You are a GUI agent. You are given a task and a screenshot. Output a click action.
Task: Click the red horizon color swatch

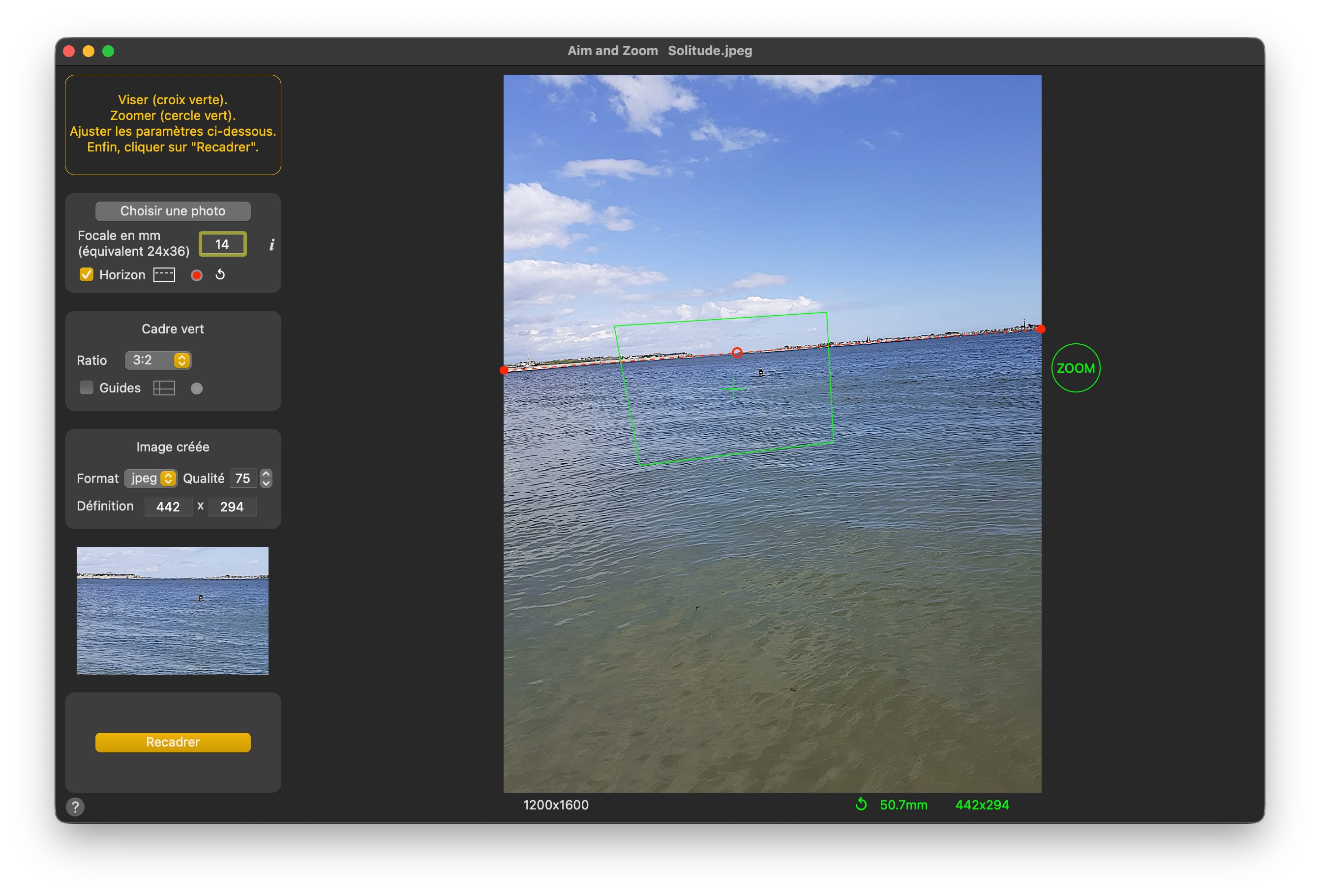197,275
